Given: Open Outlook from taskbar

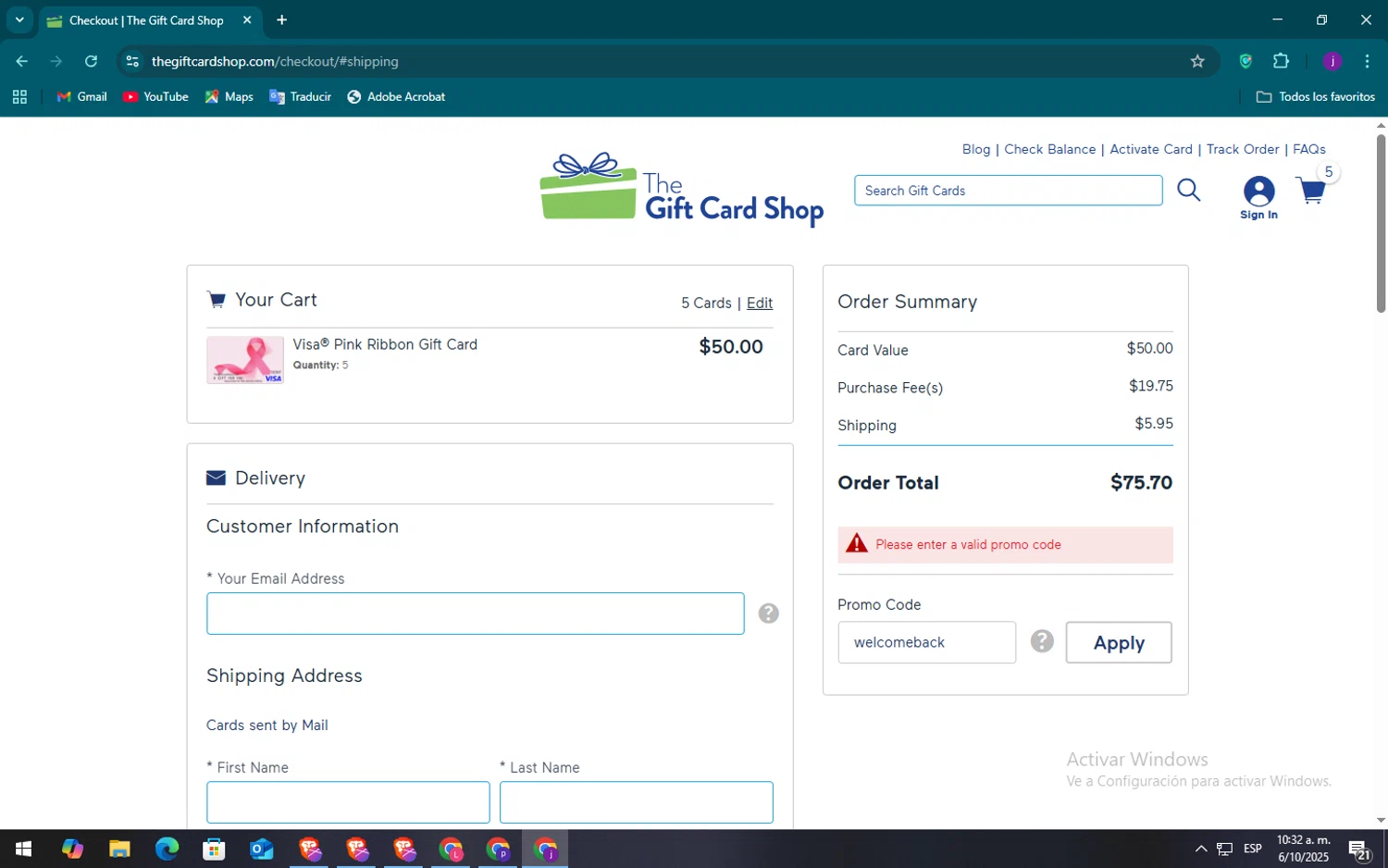Looking at the screenshot, I should coord(262,849).
